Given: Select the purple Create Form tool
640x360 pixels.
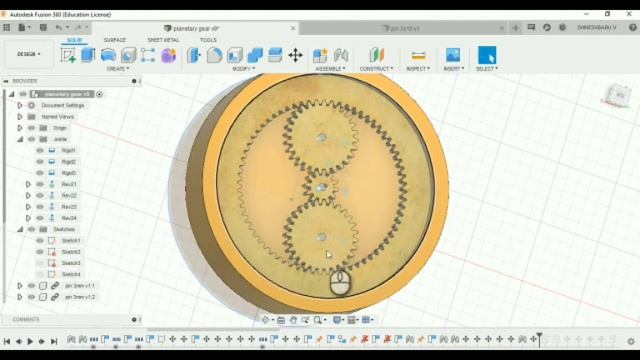Looking at the screenshot, I should 168,55.
